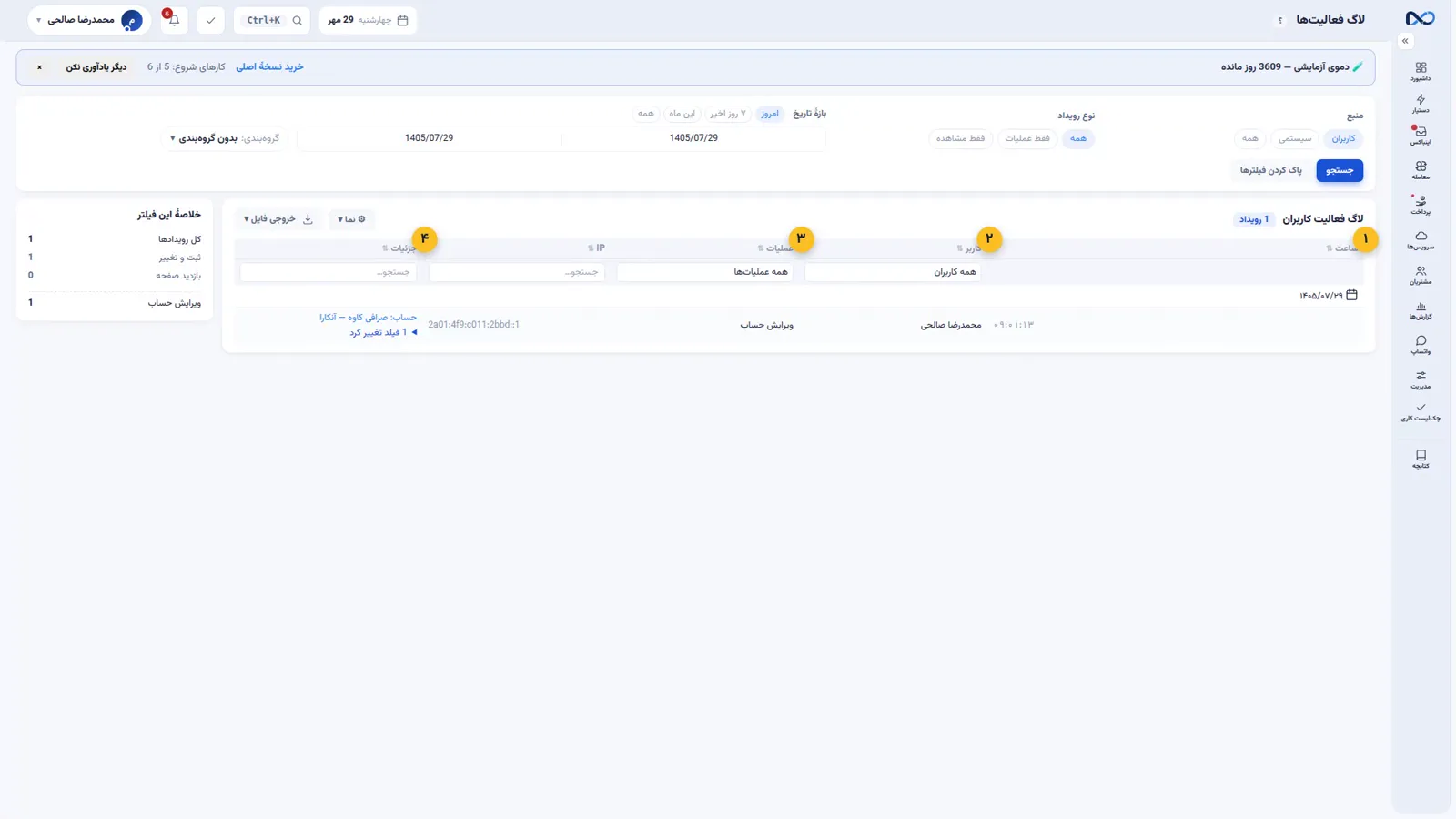Screen dimensions: 1456x819
Task: Open the Handbook (کتابچه) sidebar icon
Action: (x=1421, y=459)
